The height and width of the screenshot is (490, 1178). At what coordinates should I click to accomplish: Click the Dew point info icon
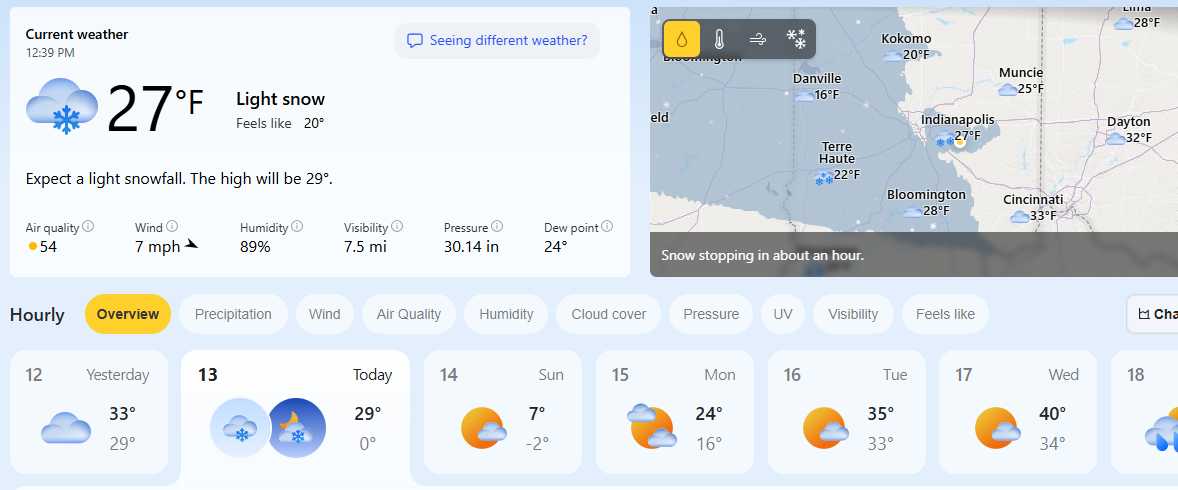click(x=607, y=227)
